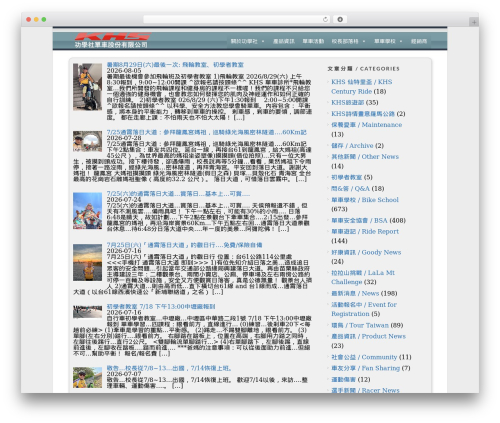Image resolution: width=500 pixels, height=423 pixels.
Task: Open the Product News category
Action: coord(368,336)
